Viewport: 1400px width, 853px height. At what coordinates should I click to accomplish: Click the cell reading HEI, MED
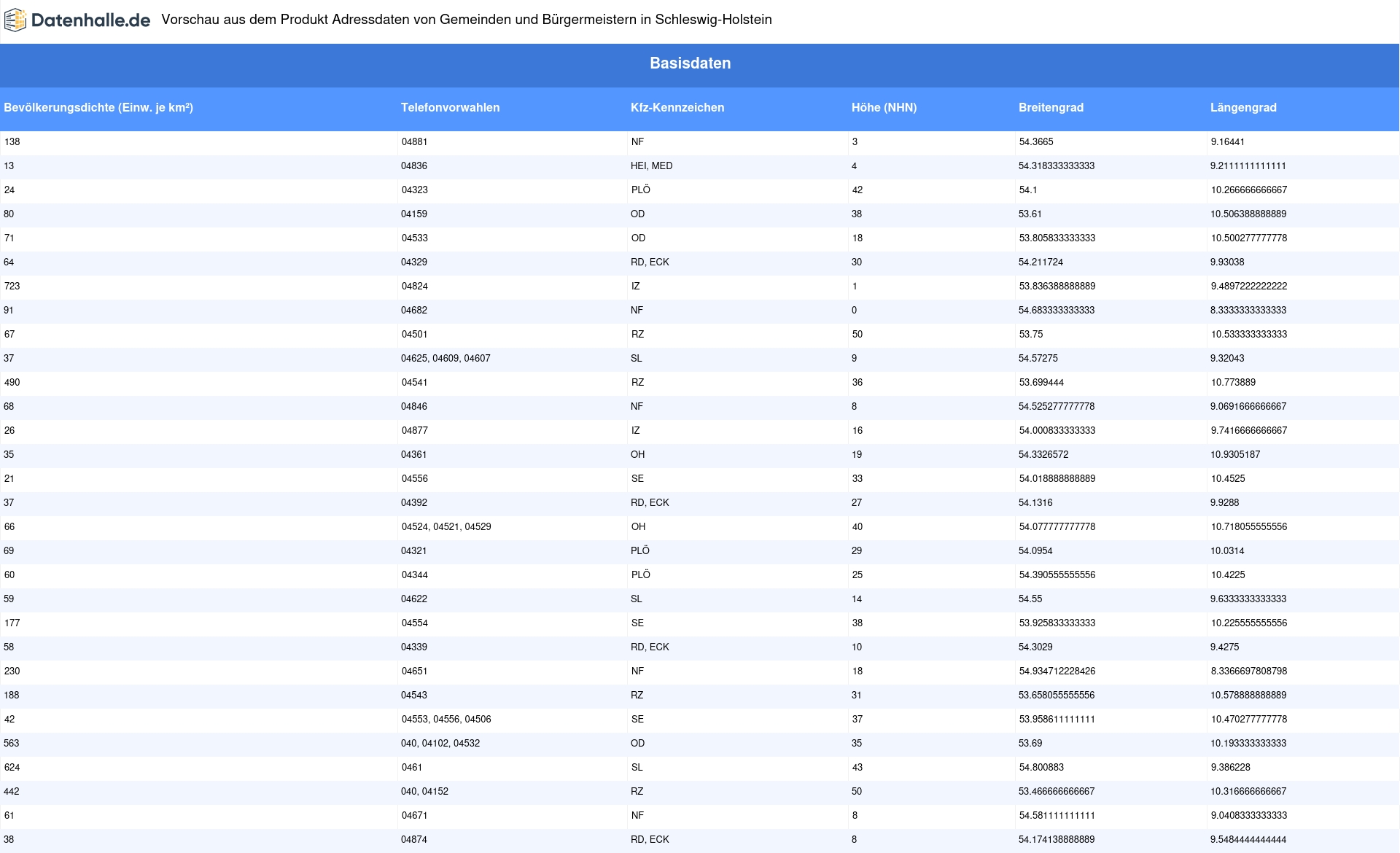point(652,166)
